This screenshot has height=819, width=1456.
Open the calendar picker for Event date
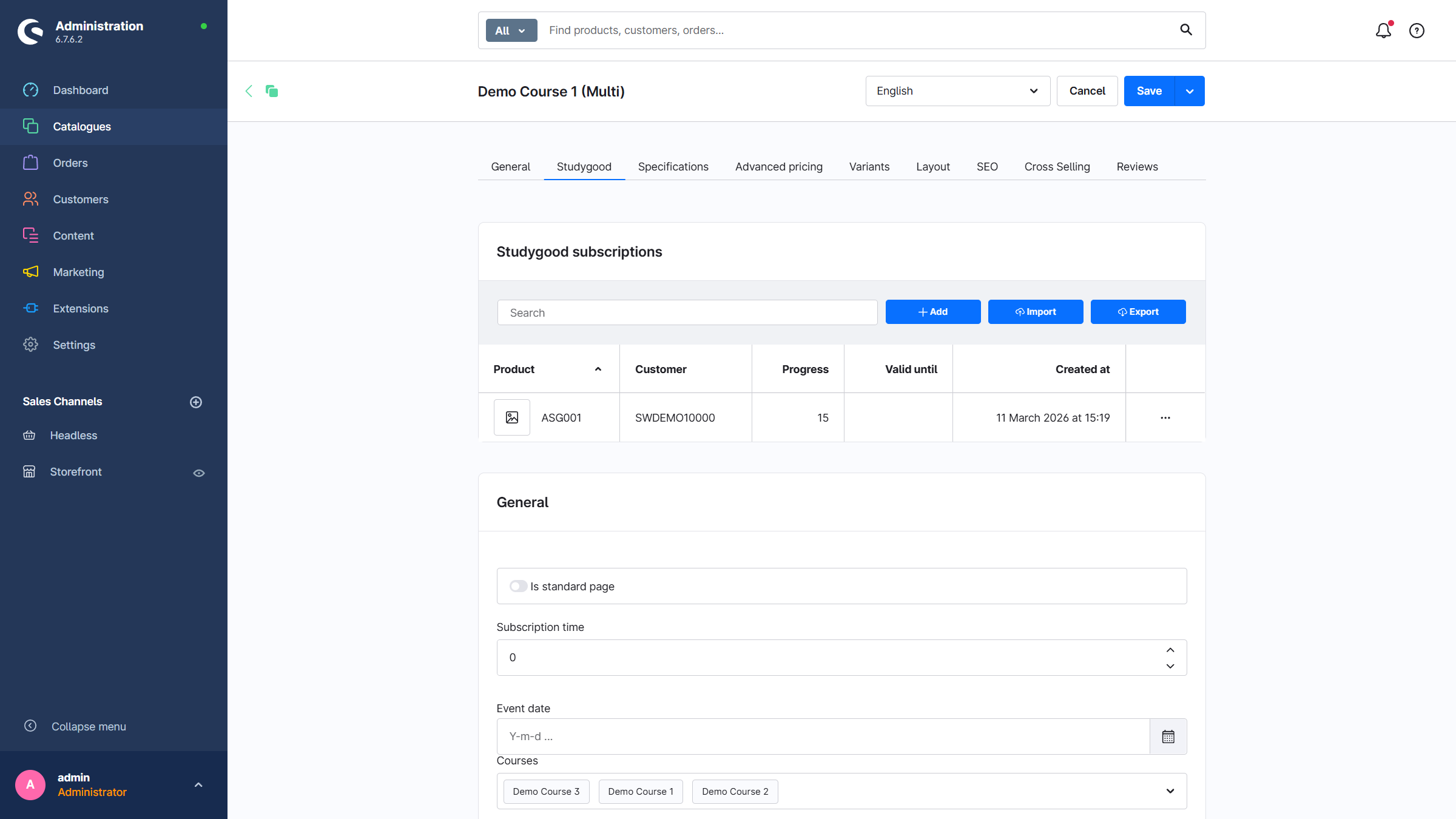click(x=1168, y=736)
